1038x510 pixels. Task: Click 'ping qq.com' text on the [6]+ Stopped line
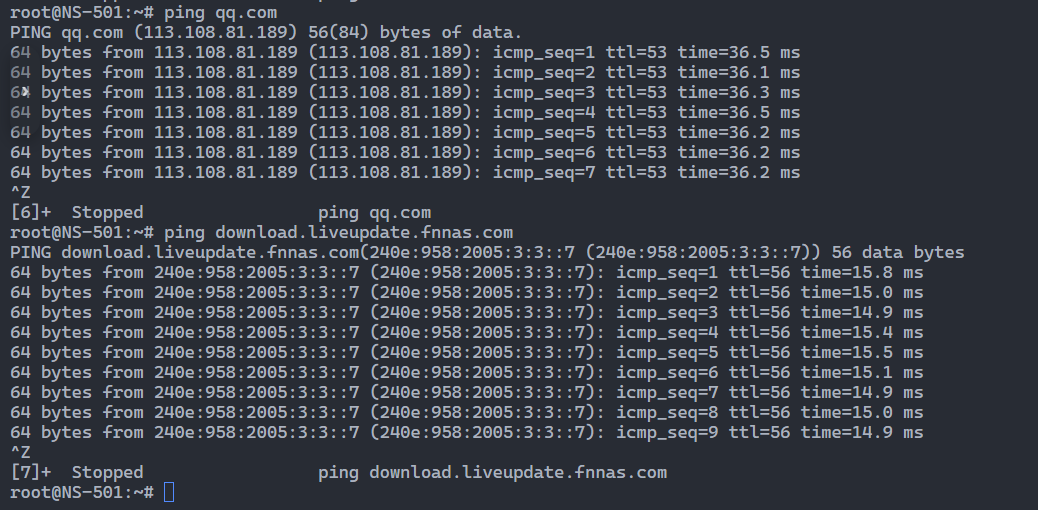tap(374, 212)
